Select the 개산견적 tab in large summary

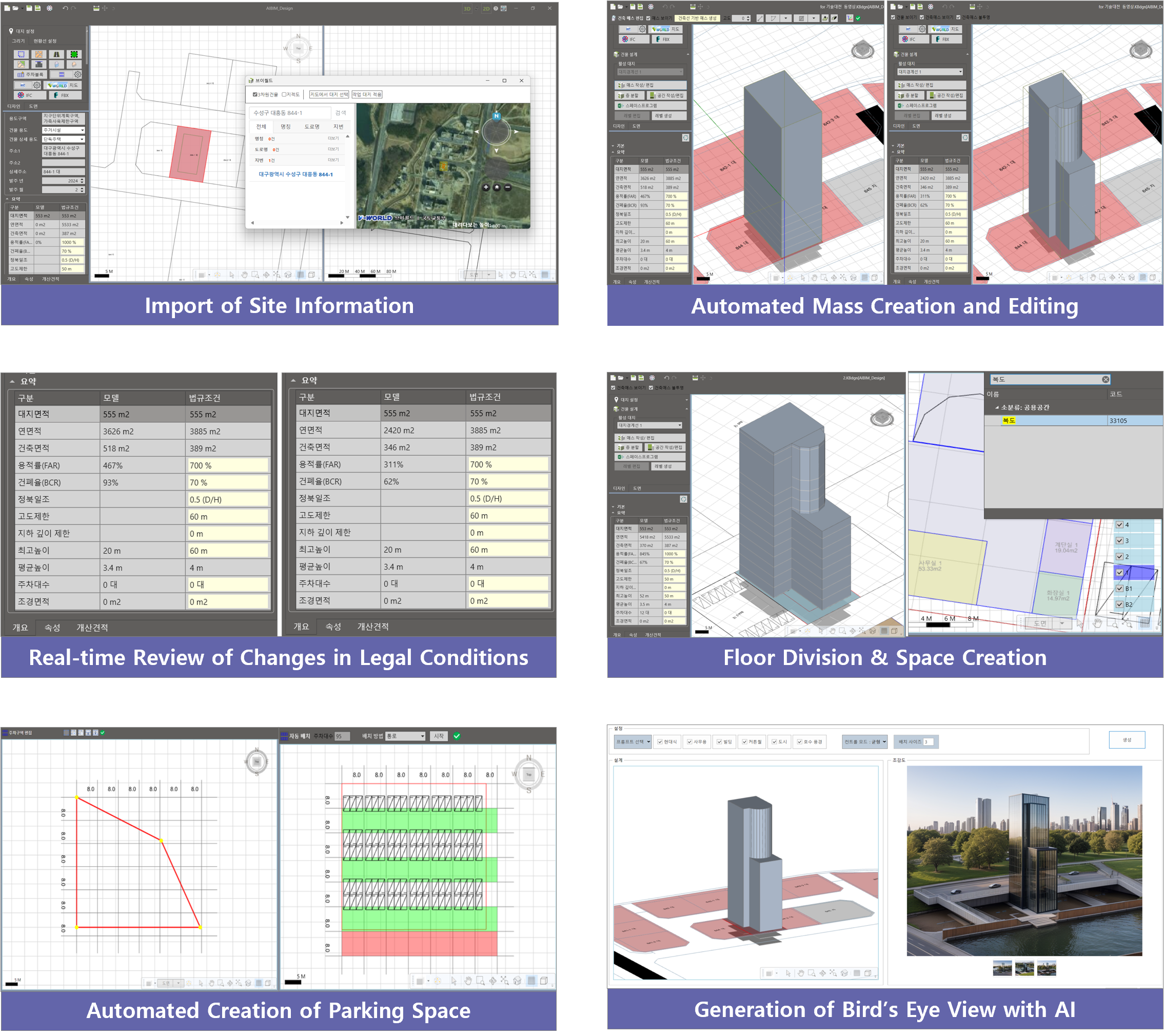point(92,627)
